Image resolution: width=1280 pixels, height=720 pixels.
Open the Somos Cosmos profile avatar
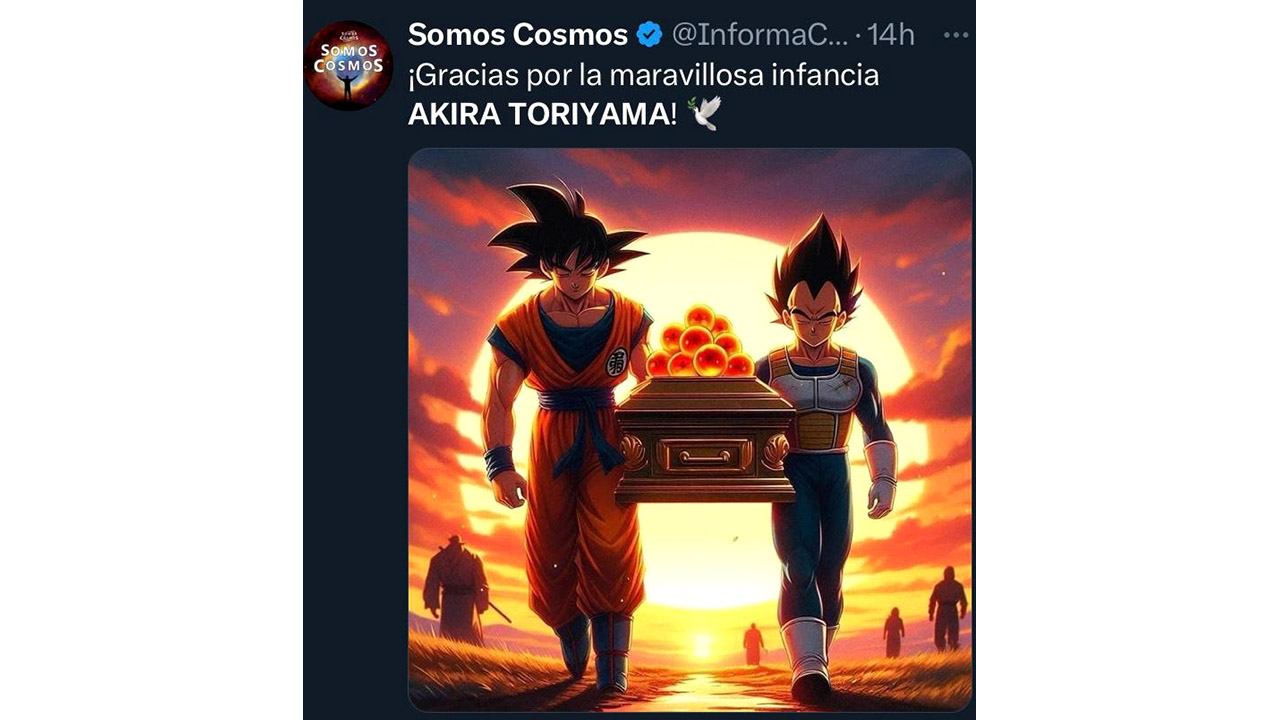tap(348, 65)
